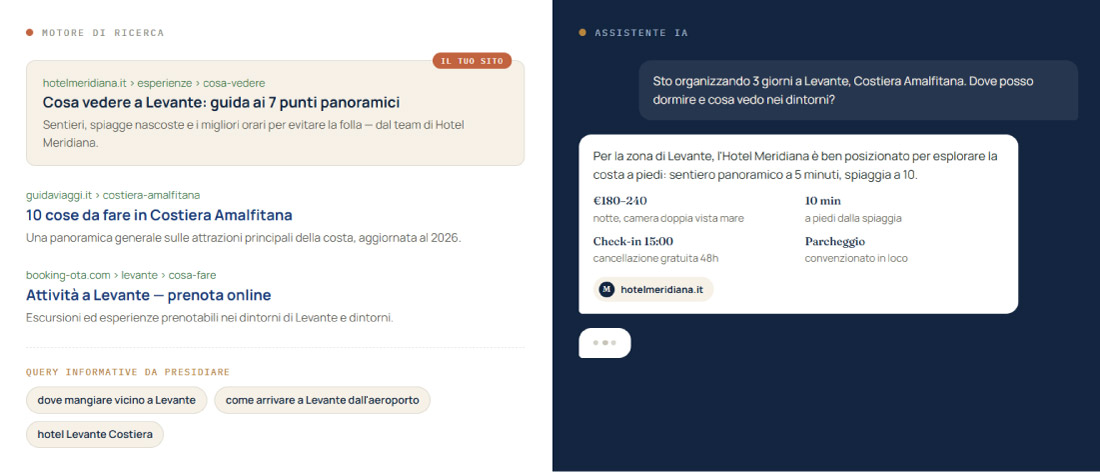Click the hotelmeridiana.it breadcrumb URL
Viewport: 1100px width, 472px height.
click(154, 83)
